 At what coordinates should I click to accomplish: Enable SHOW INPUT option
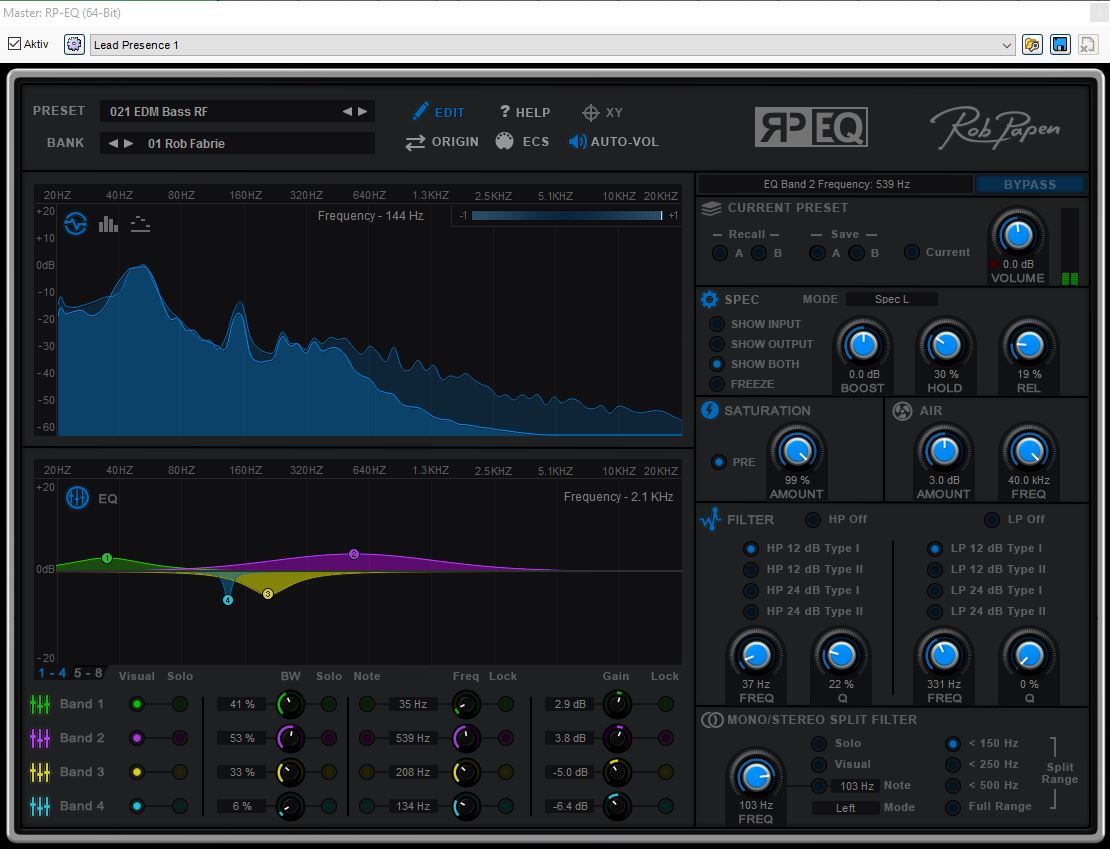(x=717, y=324)
